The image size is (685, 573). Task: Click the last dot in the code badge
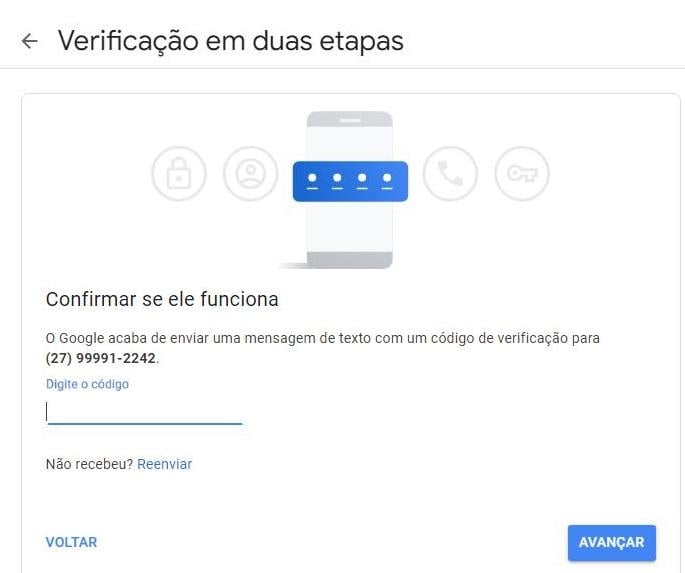pyautogui.click(x=387, y=178)
